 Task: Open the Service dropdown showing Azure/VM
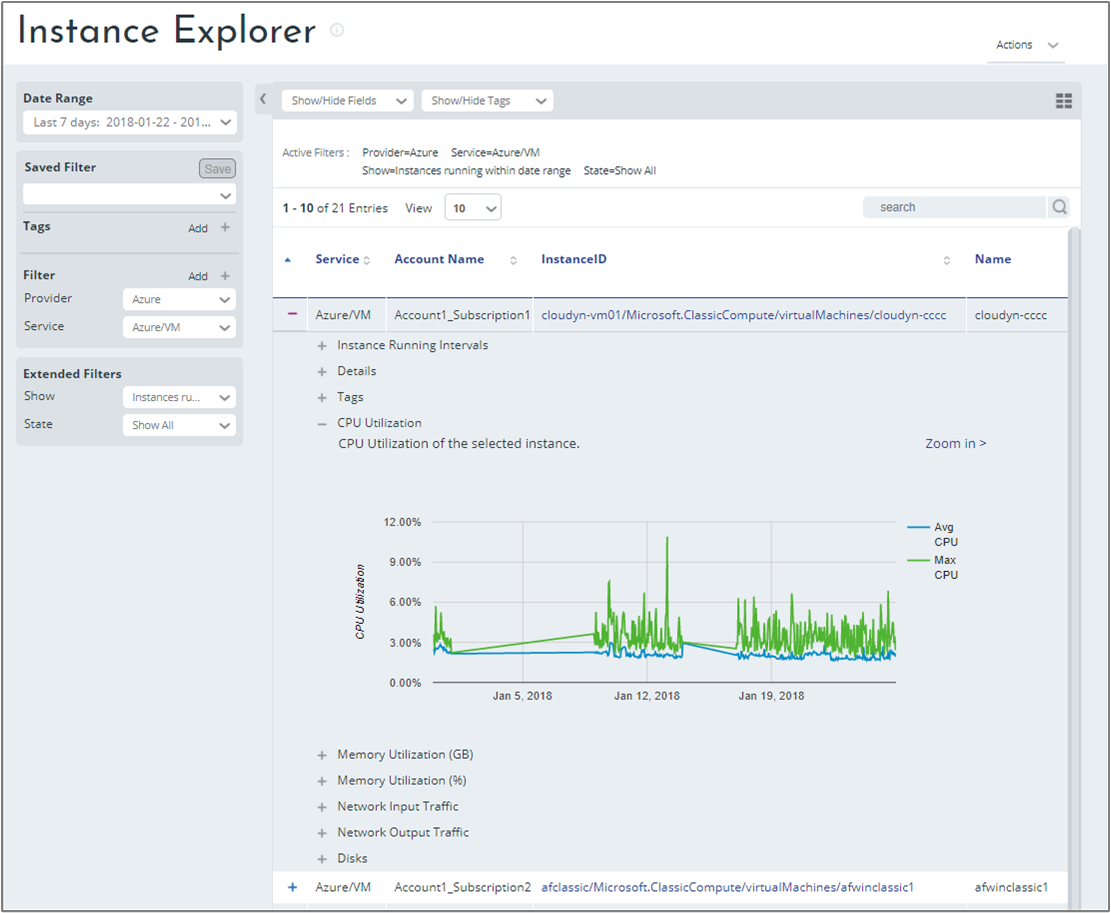point(179,327)
